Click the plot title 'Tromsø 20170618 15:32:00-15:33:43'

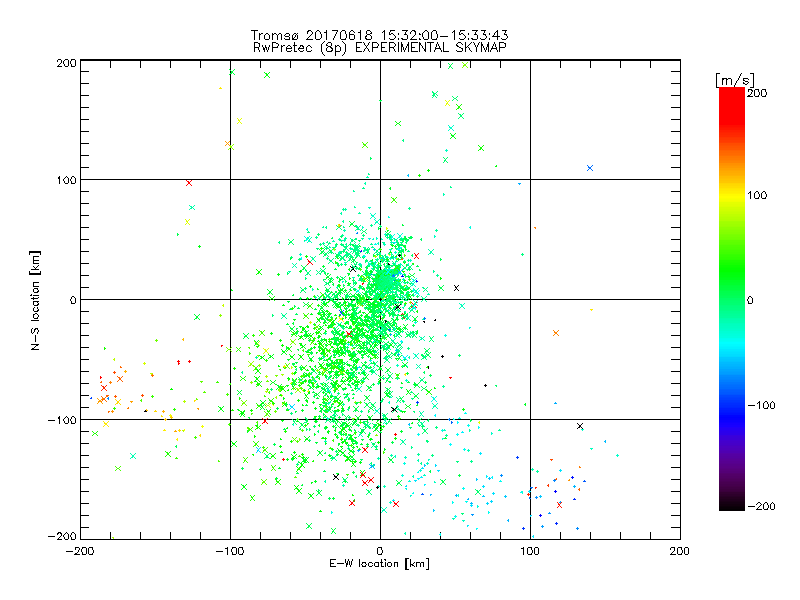point(380,35)
